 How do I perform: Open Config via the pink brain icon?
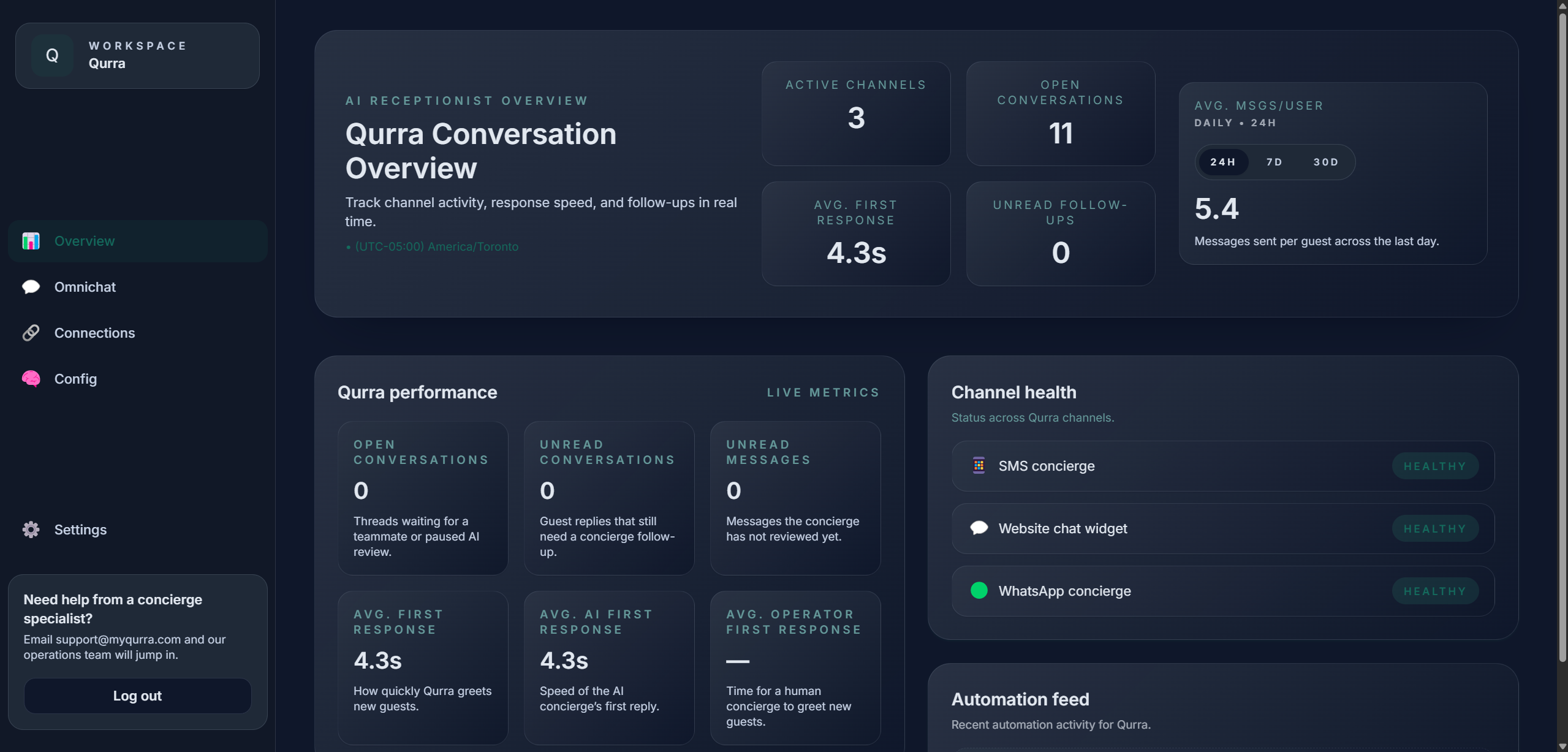[x=31, y=378]
